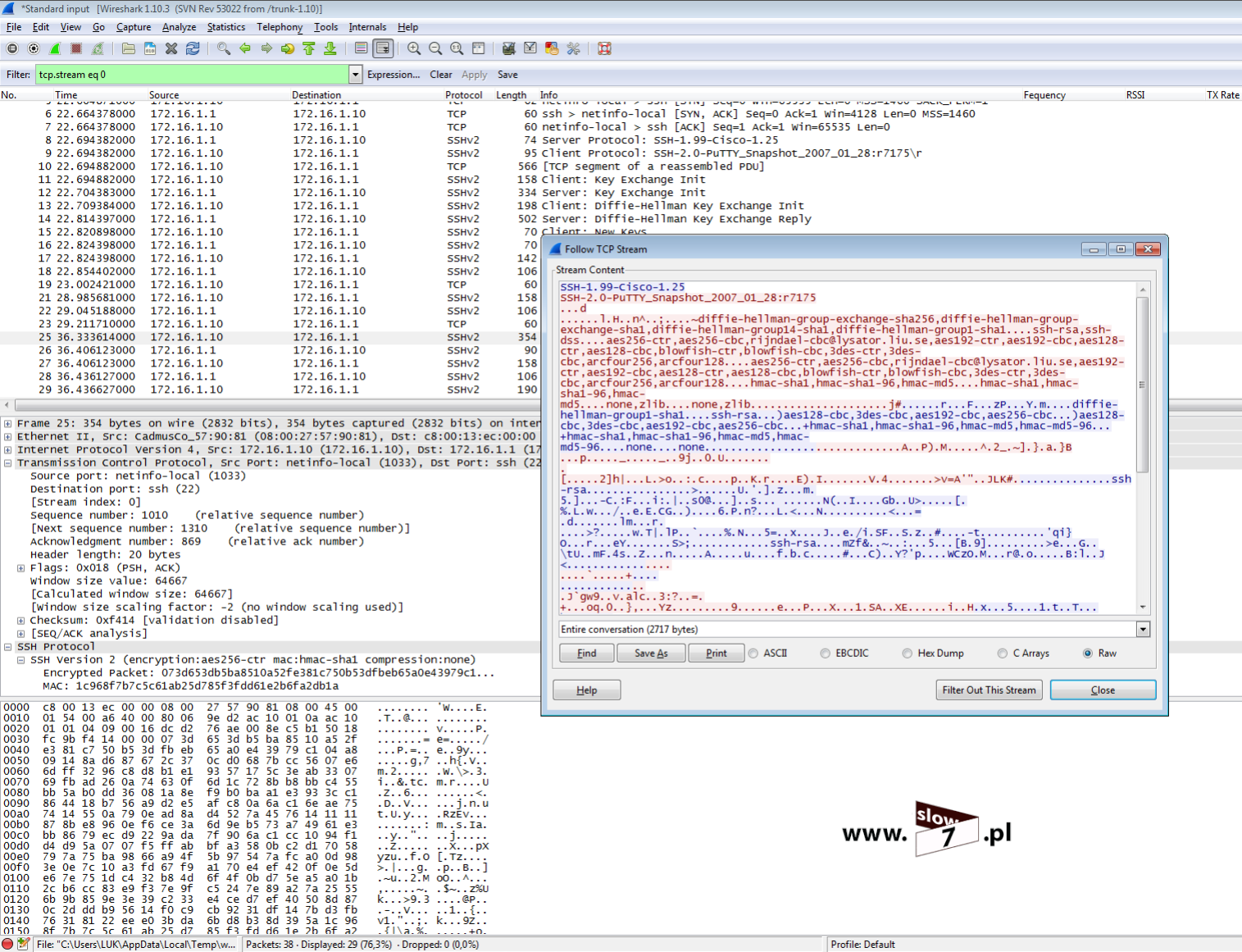Screen dimensions: 1242x952
Task: Go to specified packet number icon
Action: tap(288, 48)
